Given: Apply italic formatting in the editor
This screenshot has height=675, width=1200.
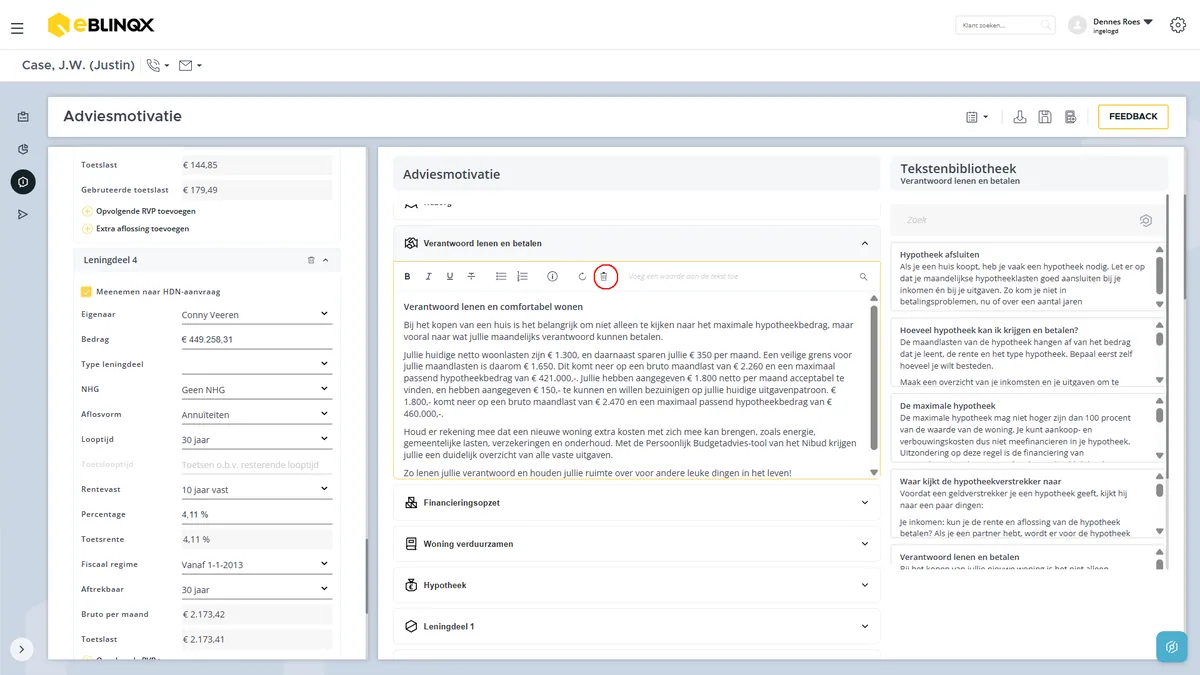Looking at the screenshot, I should (429, 276).
